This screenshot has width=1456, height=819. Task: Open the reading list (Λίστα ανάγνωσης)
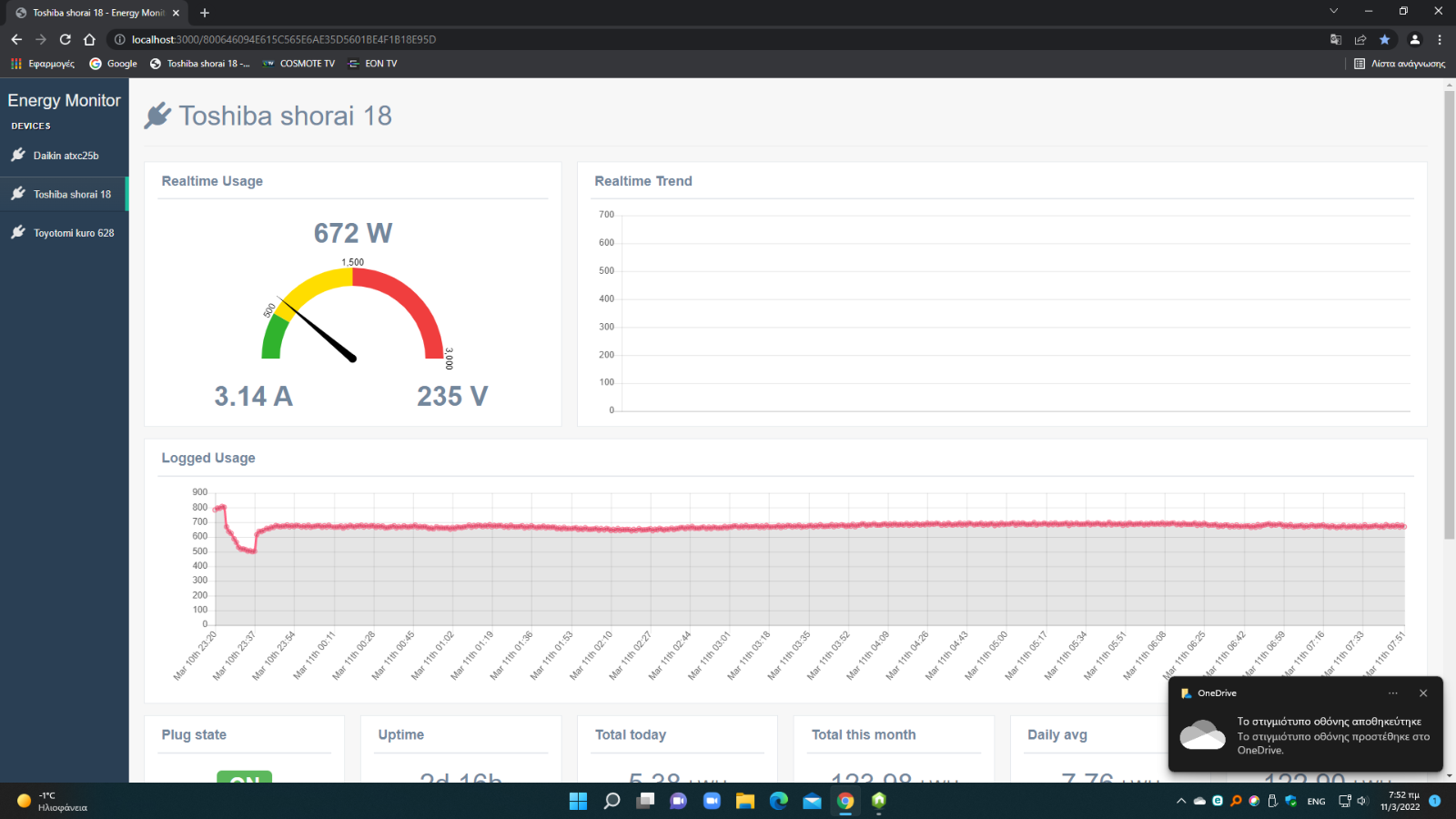tap(1400, 64)
